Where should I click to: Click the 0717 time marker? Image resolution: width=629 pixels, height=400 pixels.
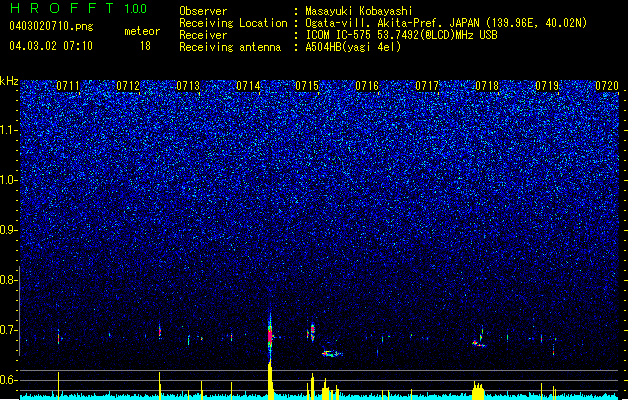click(x=427, y=86)
